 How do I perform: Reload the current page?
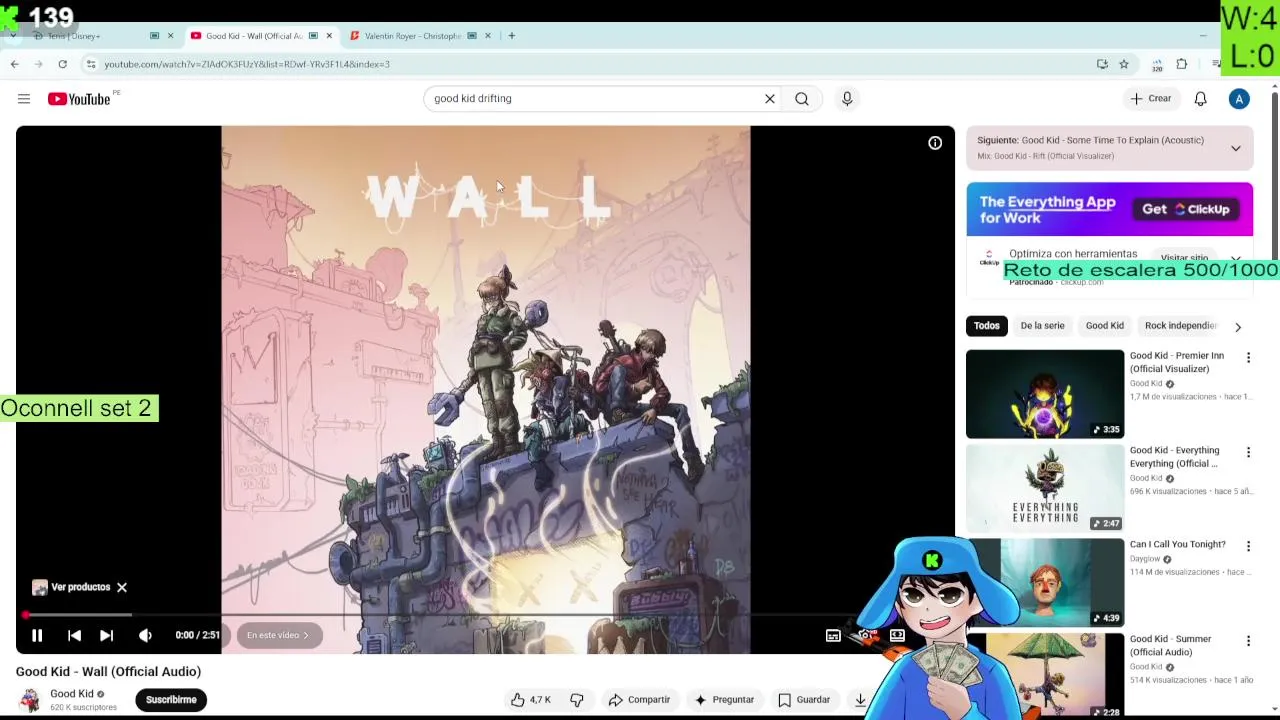(x=62, y=64)
